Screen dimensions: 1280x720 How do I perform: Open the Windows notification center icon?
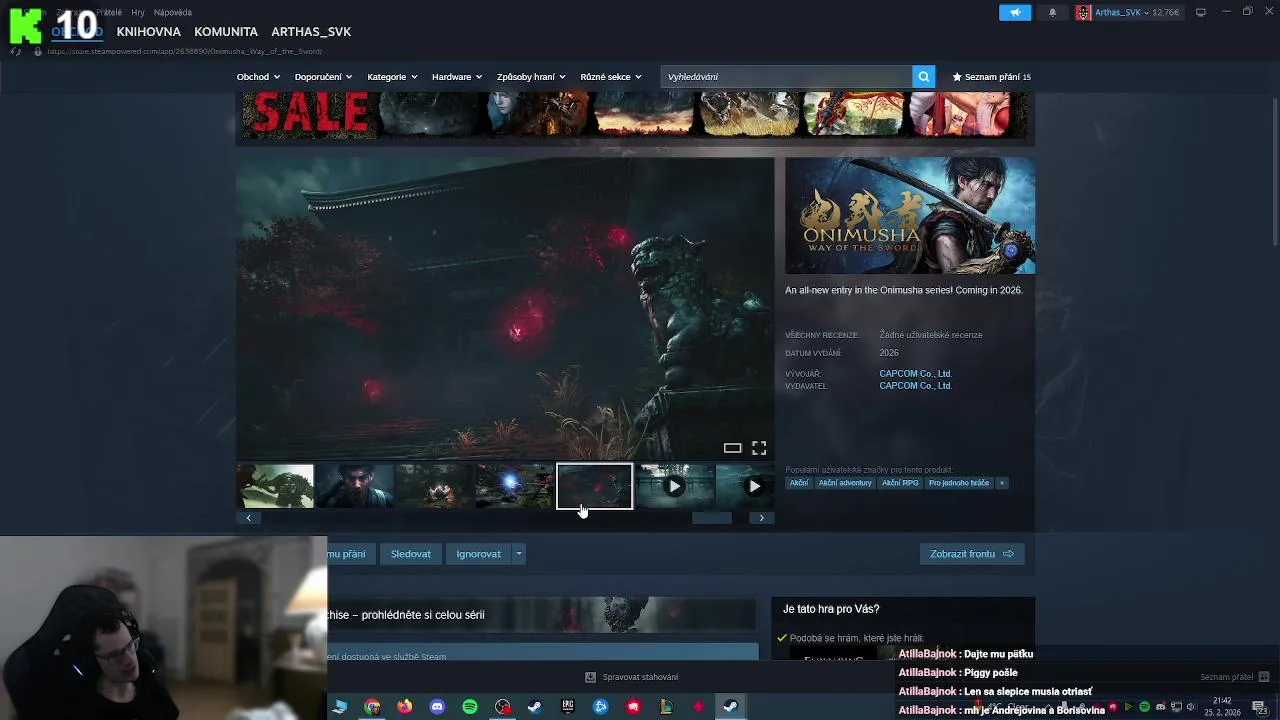pyautogui.click(x=1259, y=707)
